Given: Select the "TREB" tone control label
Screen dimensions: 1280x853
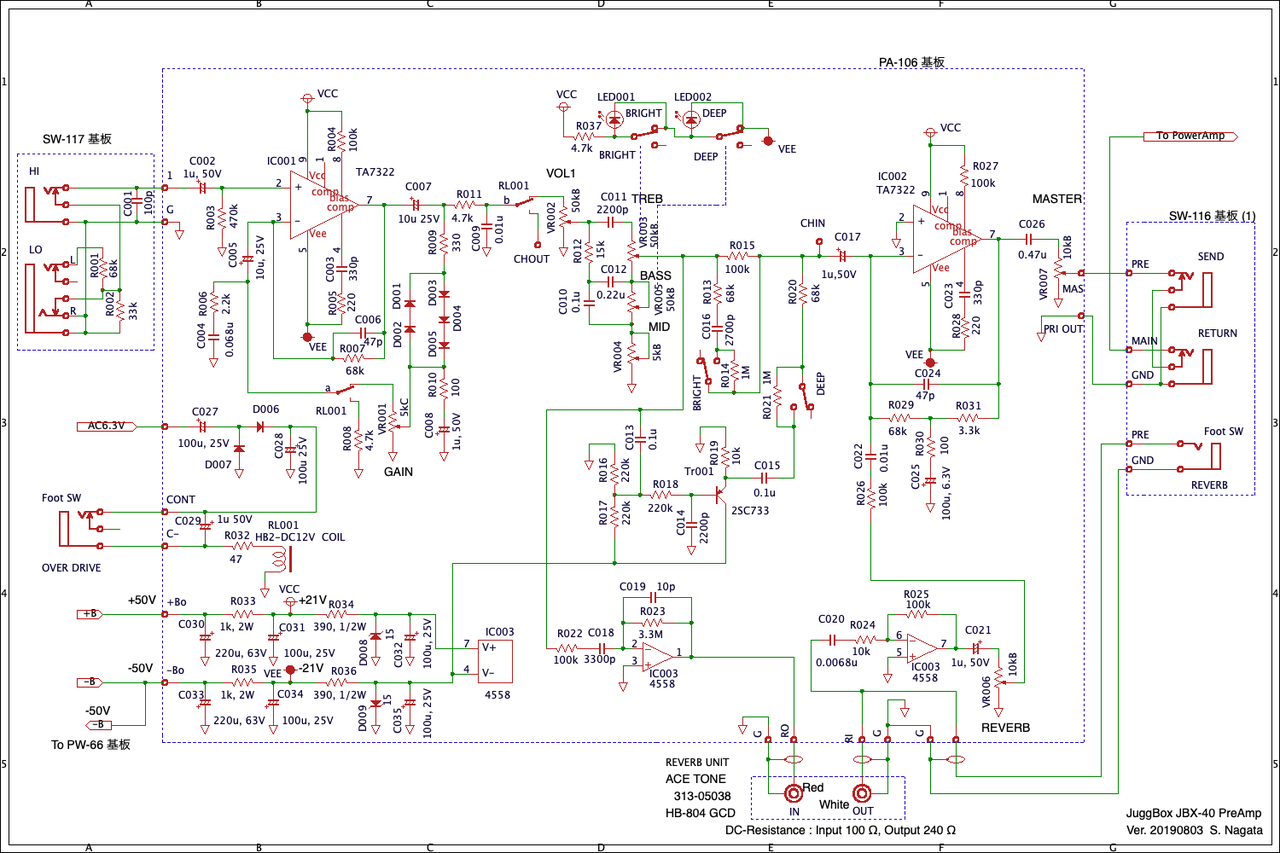Looking at the screenshot, I should tap(647, 198).
